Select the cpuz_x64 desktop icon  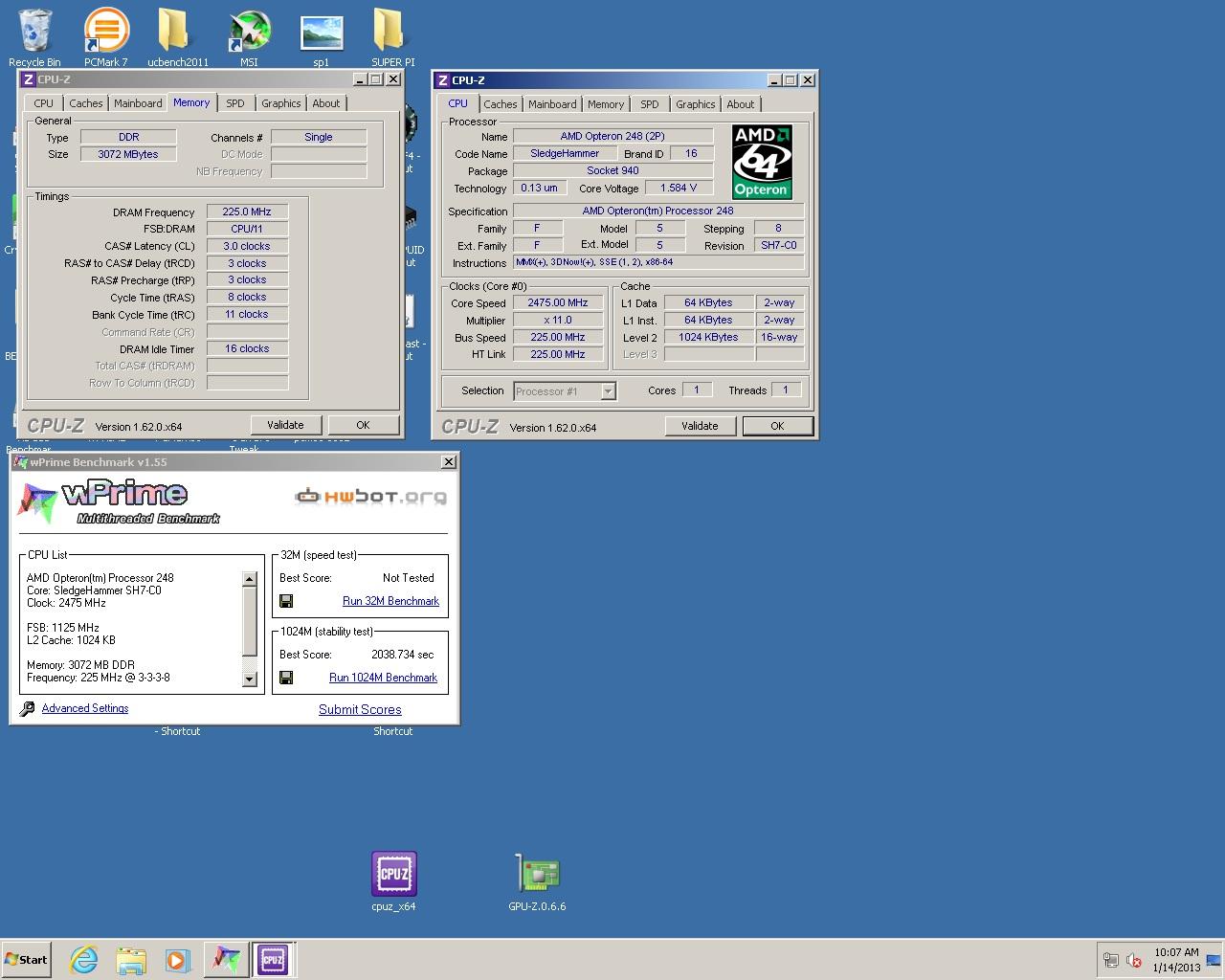(394, 880)
